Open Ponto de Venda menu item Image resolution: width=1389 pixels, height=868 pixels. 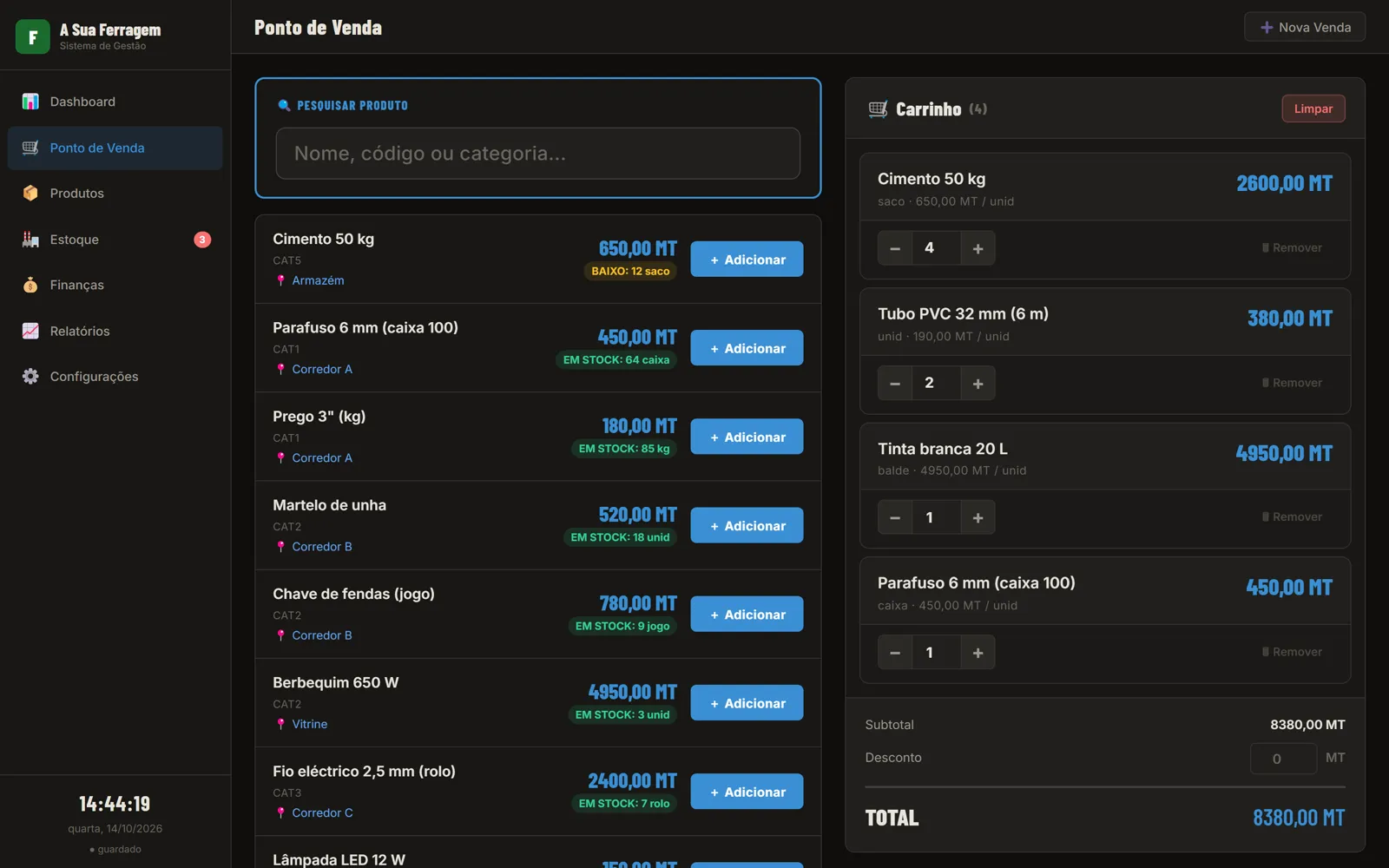tap(115, 148)
